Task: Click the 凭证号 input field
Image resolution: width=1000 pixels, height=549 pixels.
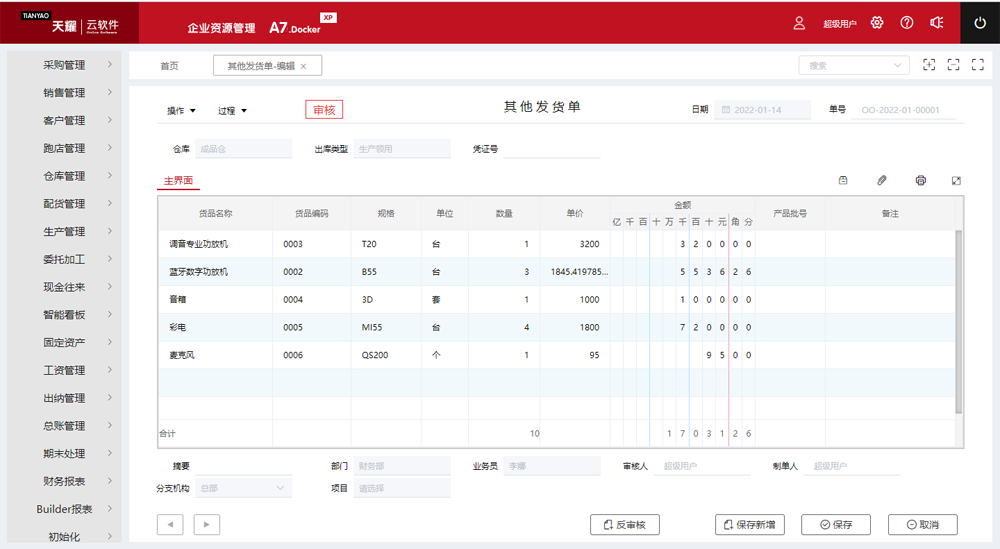Action: click(552, 149)
